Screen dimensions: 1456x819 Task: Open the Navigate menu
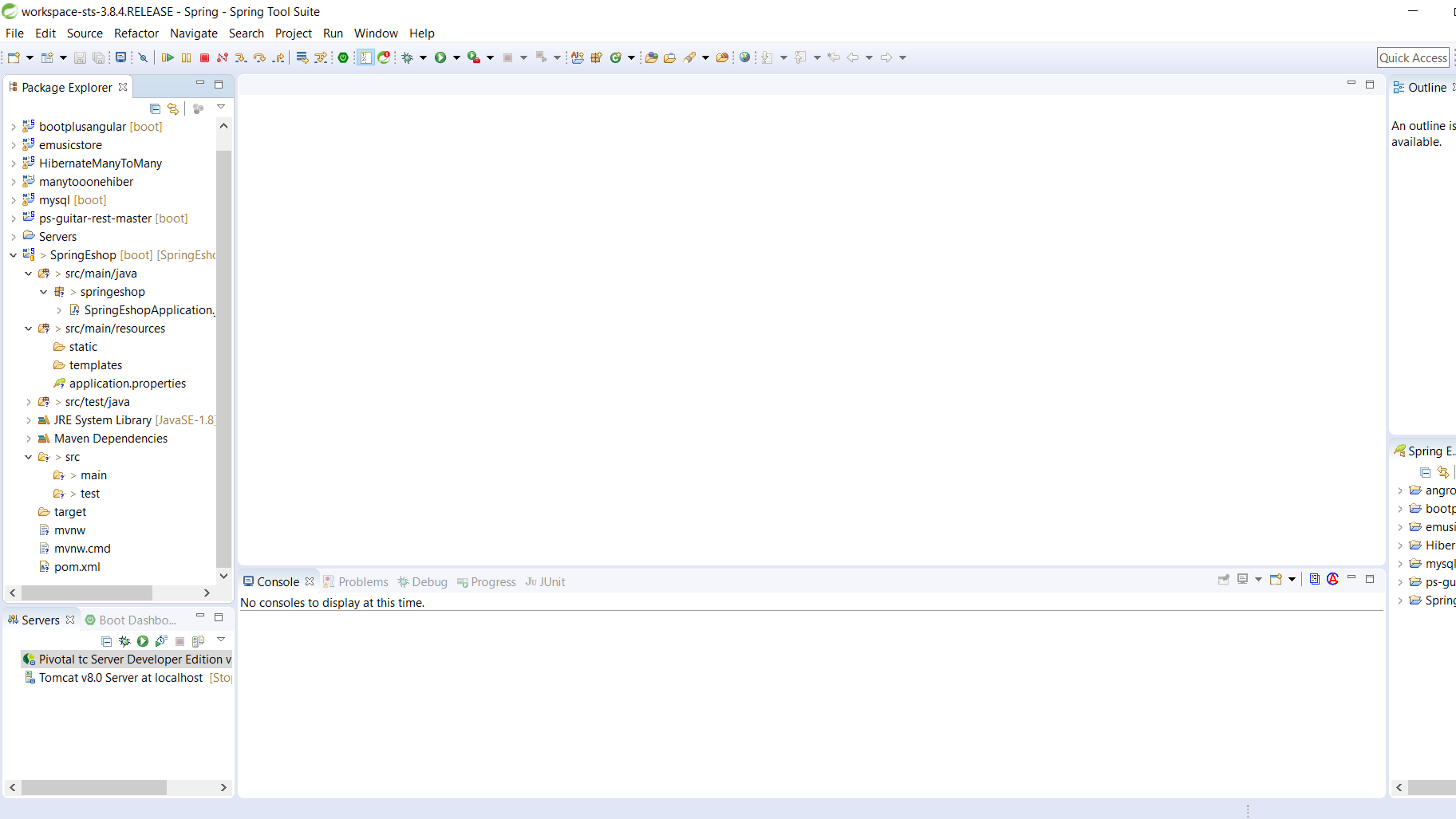tap(194, 33)
